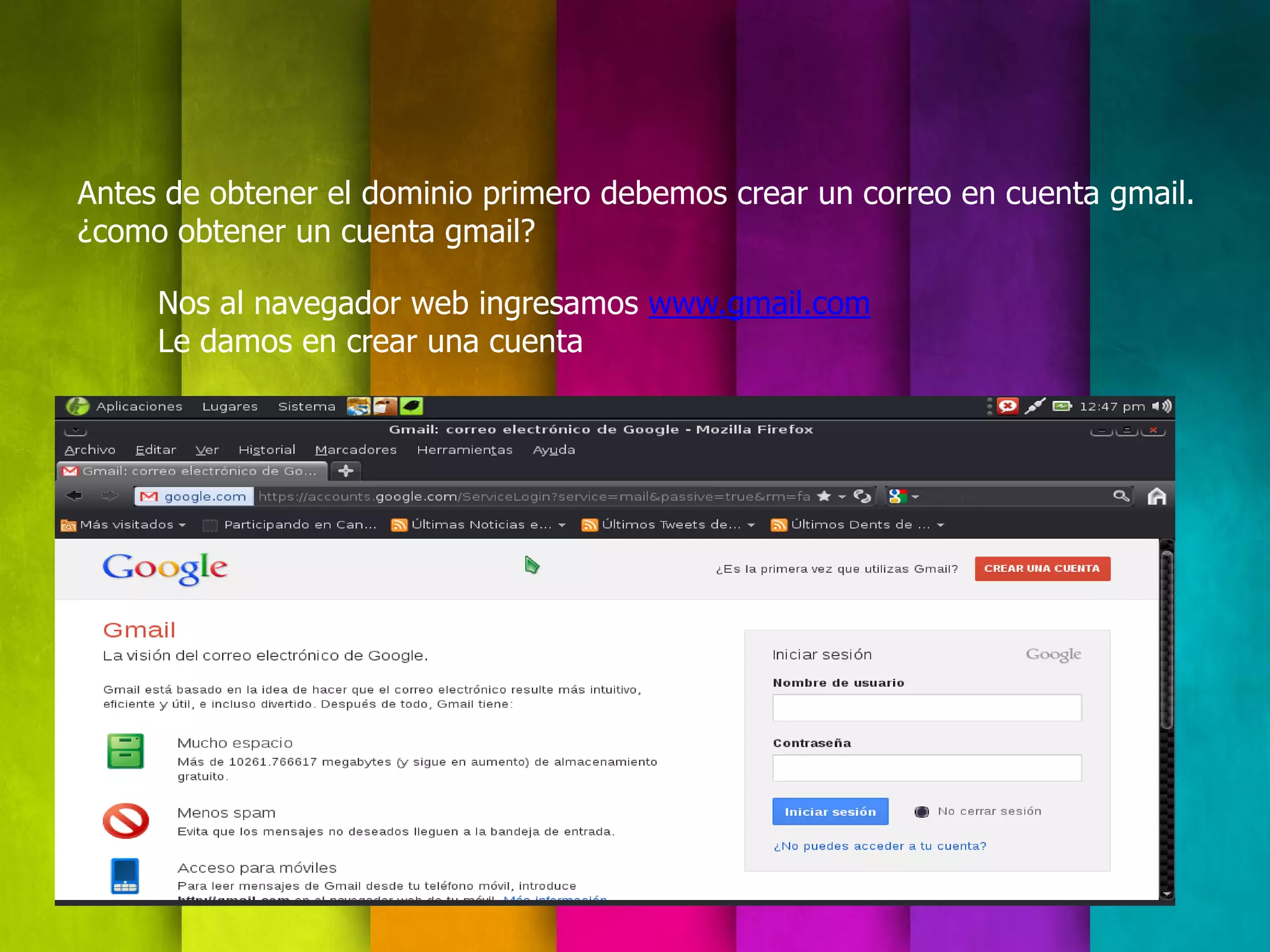The height and width of the screenshot is (952, 1270).
Task: Click the browser search input box
Action: pos(1017,496)
